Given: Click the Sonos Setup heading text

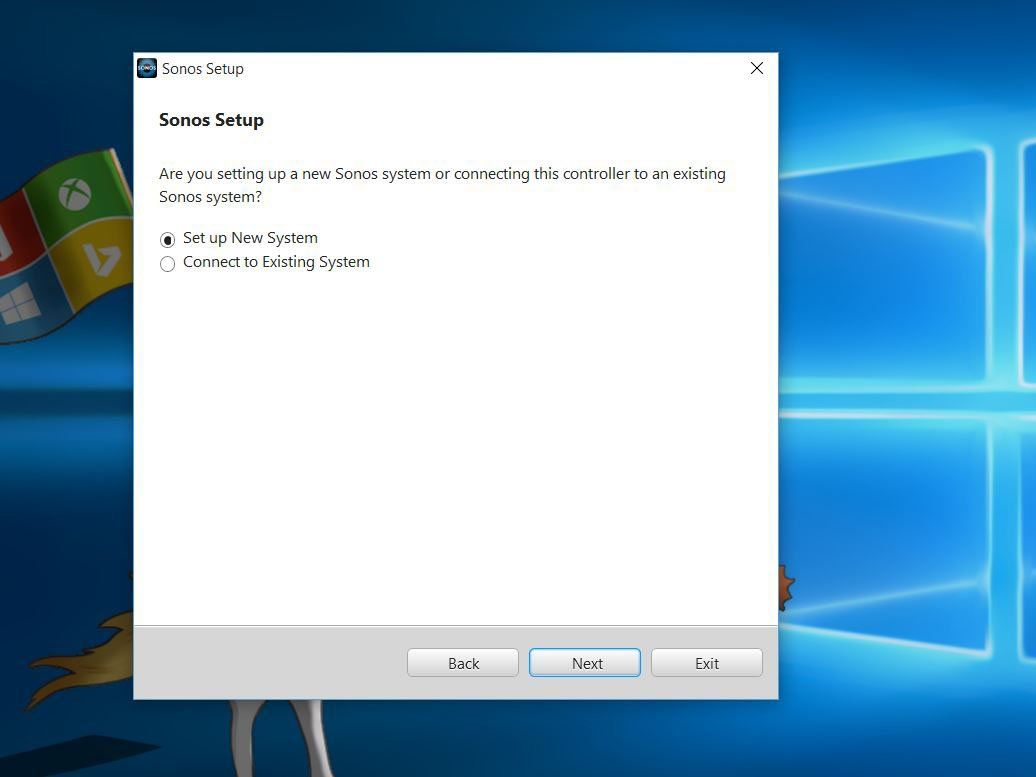Looking at the screenshot, I should tap(211, 119).
